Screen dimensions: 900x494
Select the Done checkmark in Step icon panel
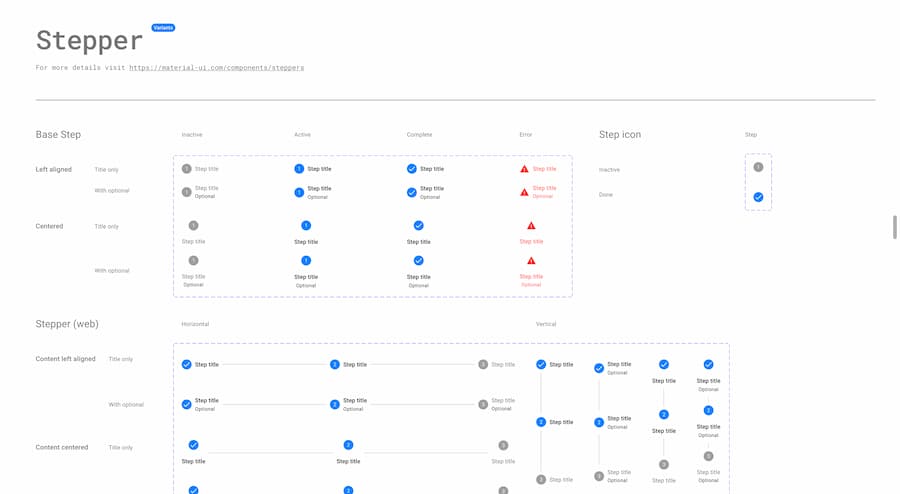pos(758,197)
